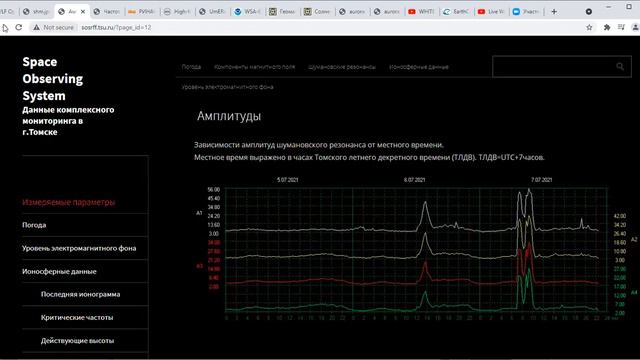
Task: Click the 7.07.2021 chart date label
Action: (542, 180)
